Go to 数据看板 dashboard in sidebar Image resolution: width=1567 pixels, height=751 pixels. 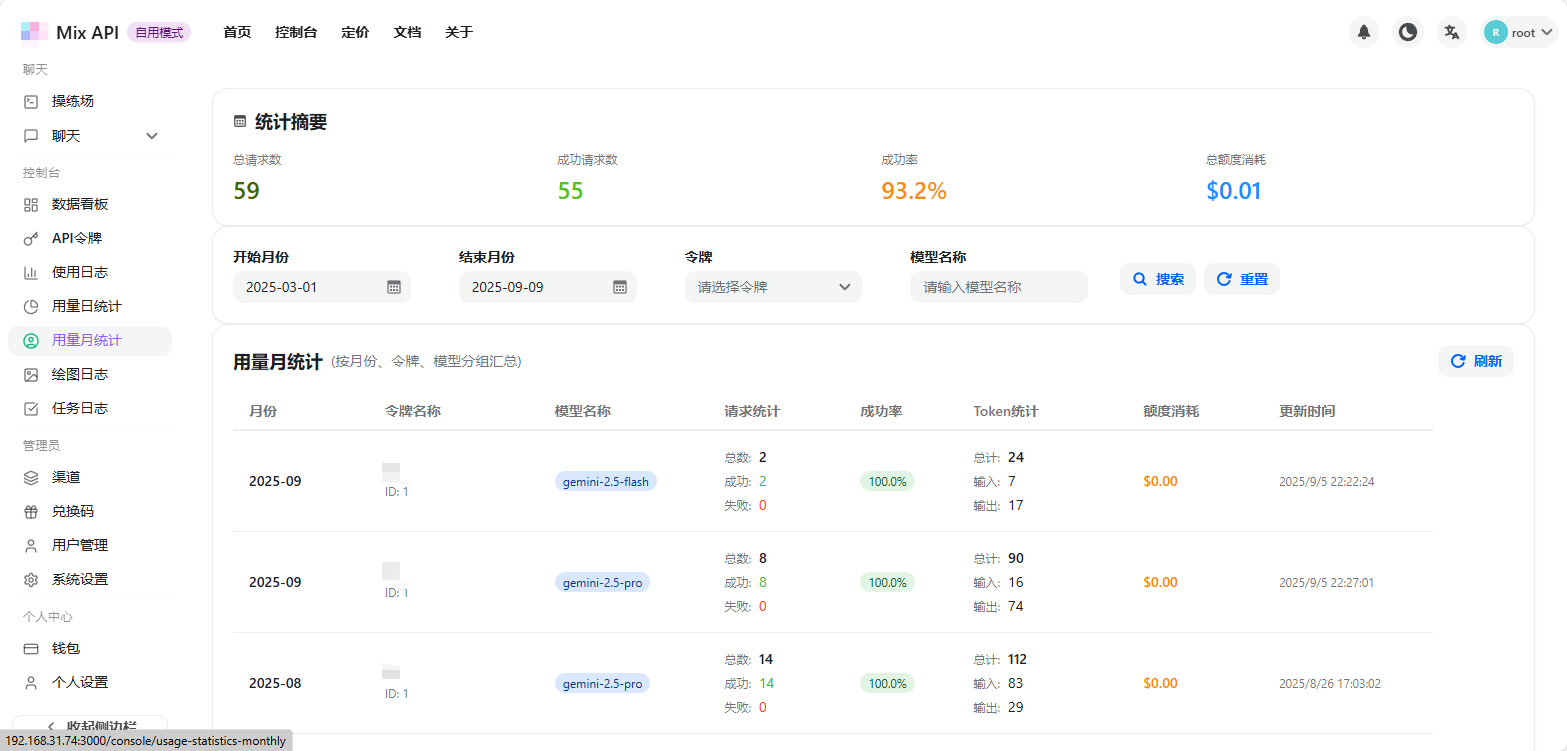click(x=79, y=204)
